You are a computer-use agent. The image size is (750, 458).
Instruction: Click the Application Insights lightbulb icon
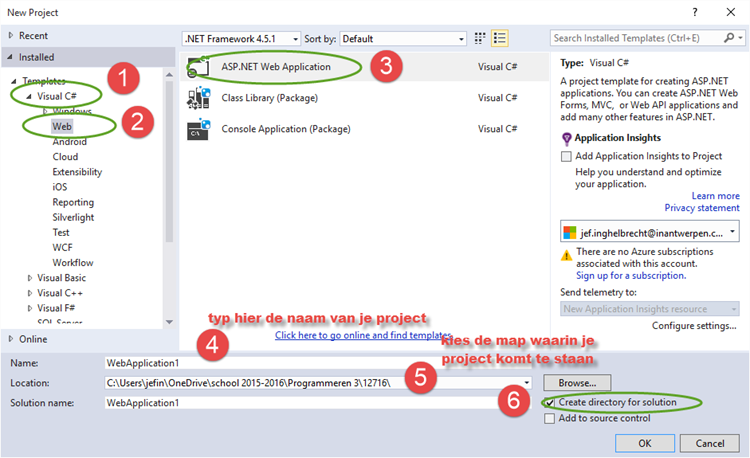pos(566,139)
